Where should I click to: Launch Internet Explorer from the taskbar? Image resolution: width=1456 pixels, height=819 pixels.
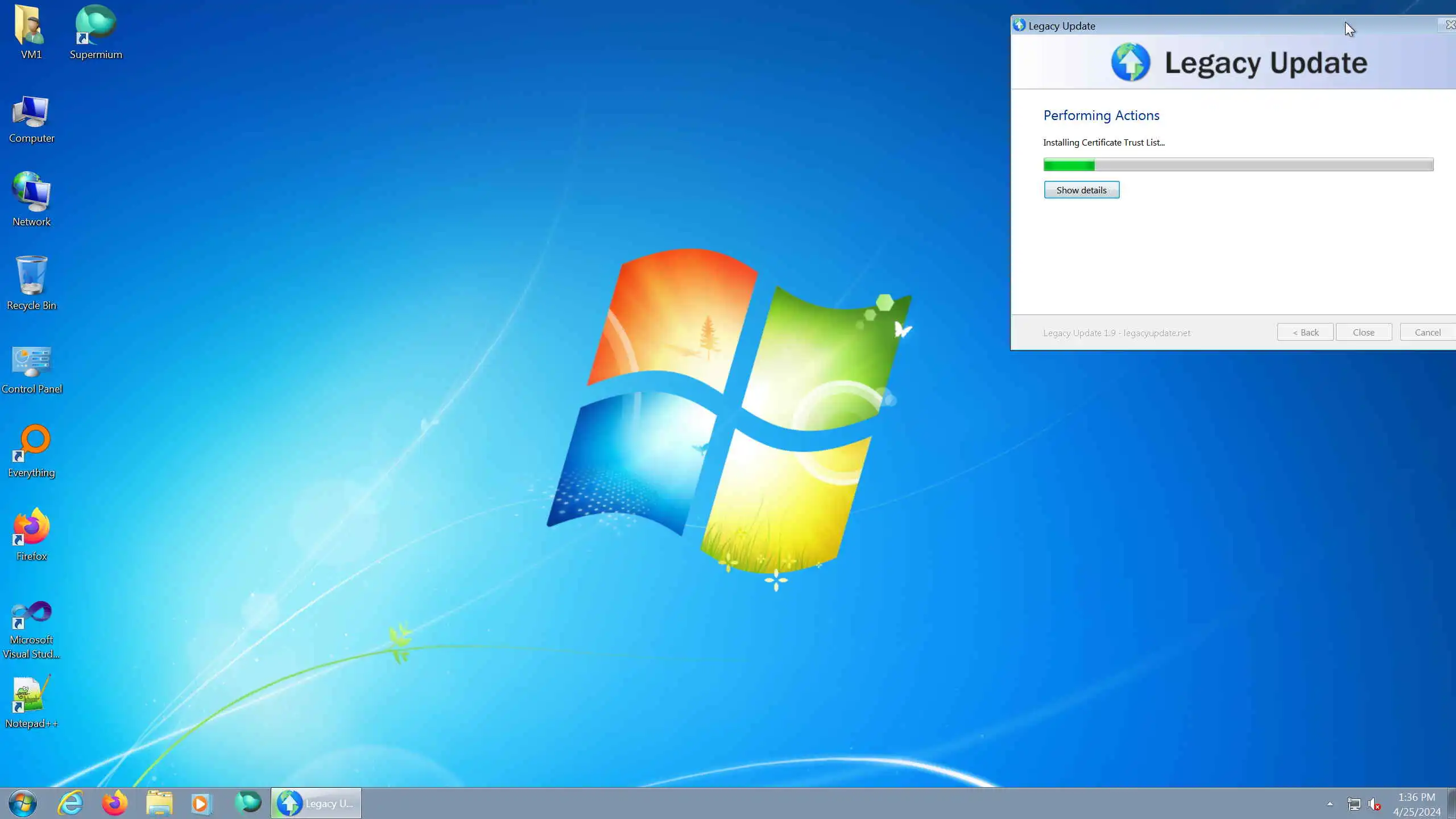click(71, 803)
